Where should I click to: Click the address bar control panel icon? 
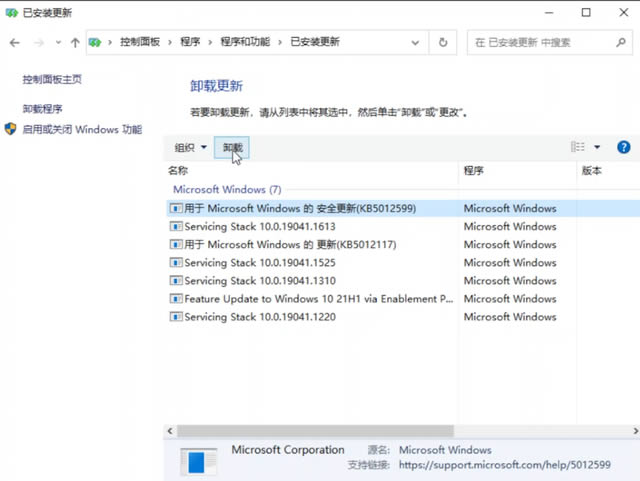(x=95, y=42)
